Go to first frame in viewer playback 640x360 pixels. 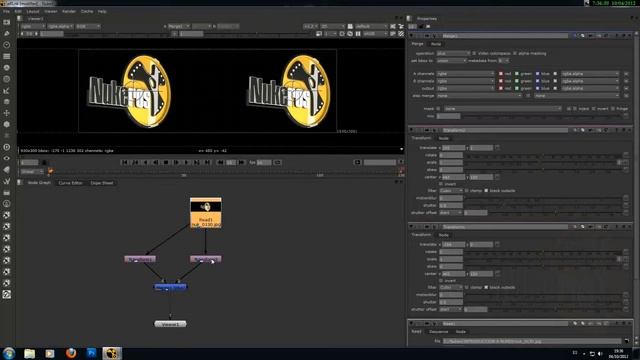[124, 162]
